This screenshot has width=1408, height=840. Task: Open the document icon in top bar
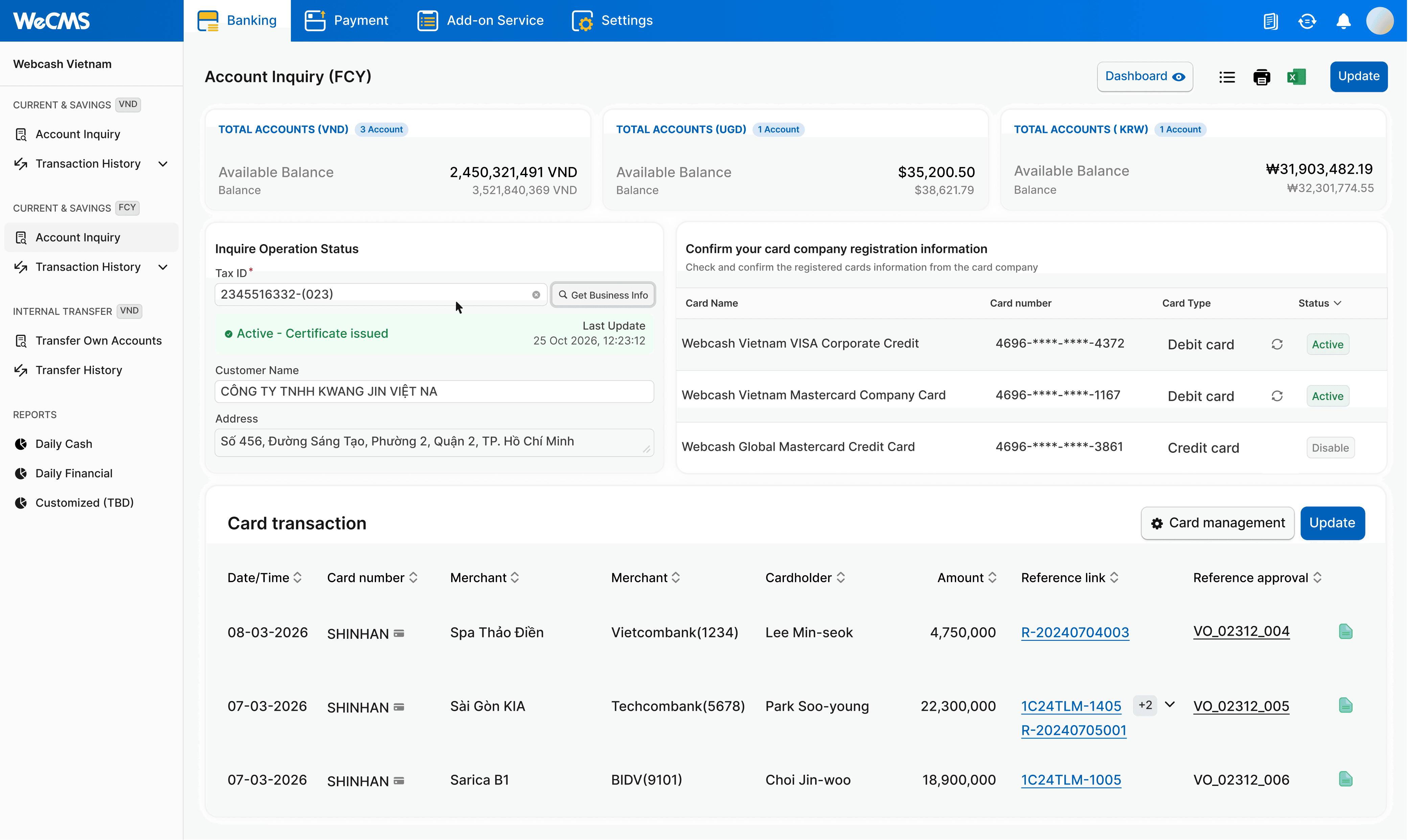1270,21
